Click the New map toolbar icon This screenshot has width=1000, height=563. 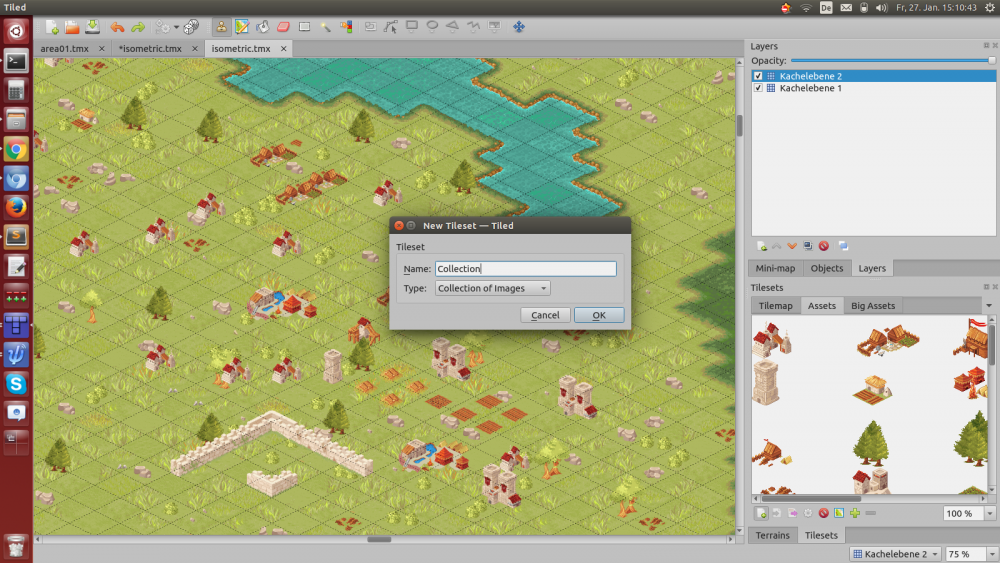click(x=52, y=27)
